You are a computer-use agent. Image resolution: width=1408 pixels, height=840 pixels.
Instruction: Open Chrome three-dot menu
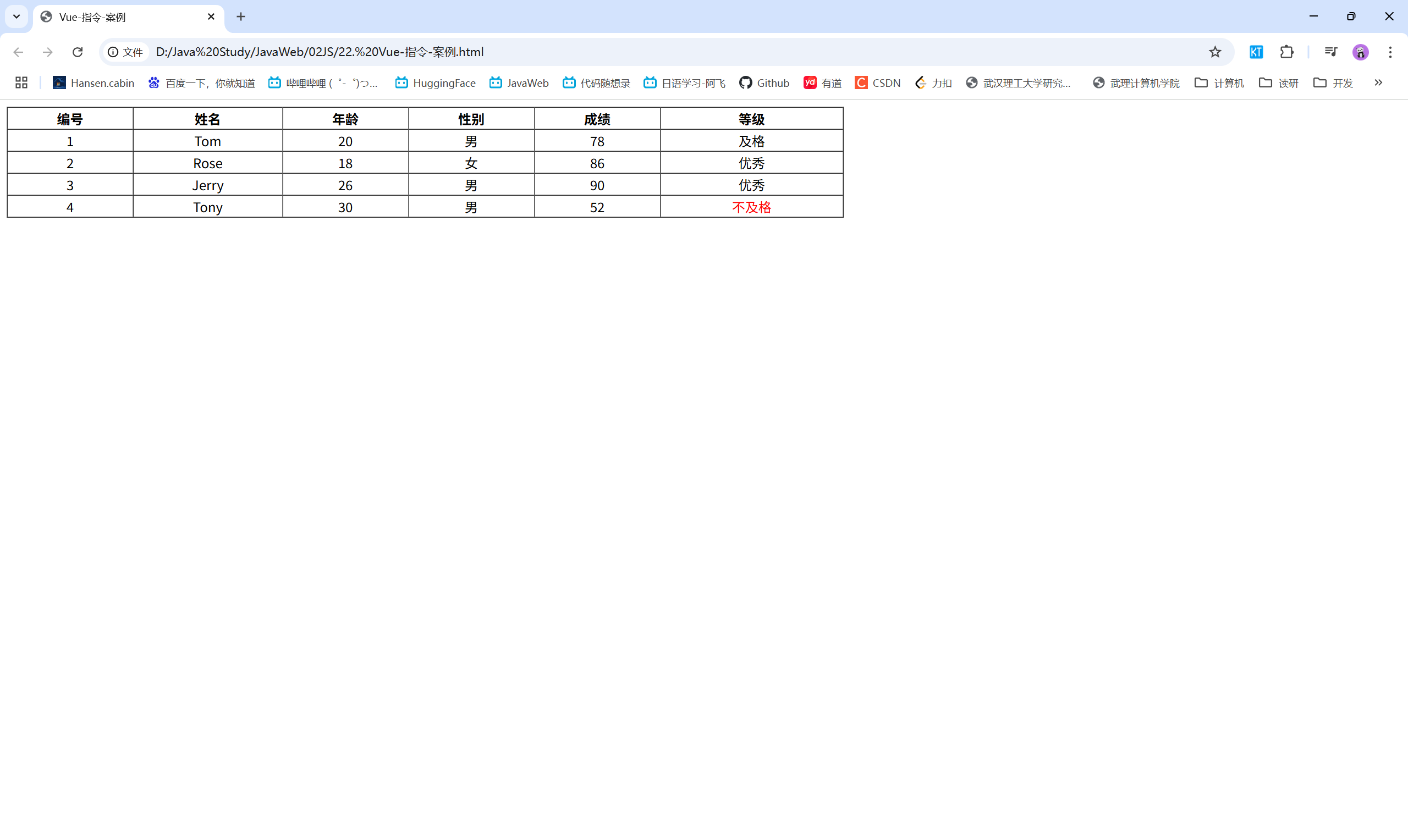pyautogui.click(x=1390, y=52)
